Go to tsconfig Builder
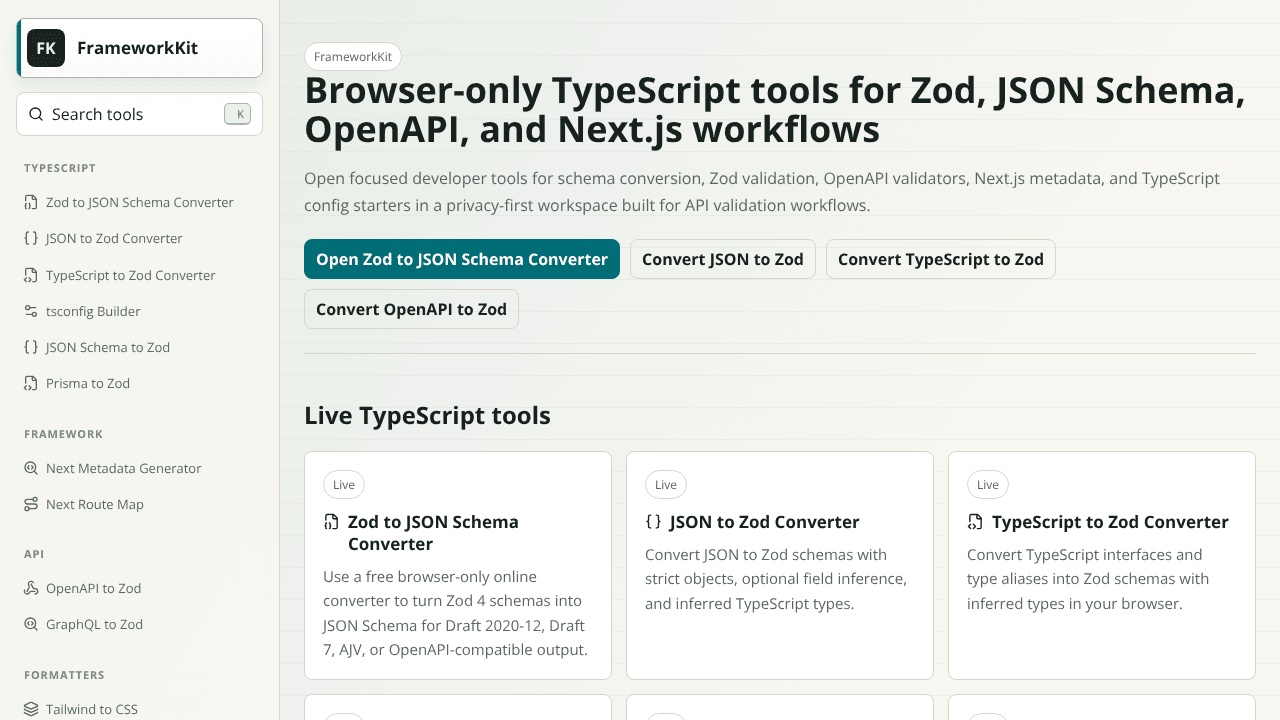The height and width of the screenshot is (720, 1280). (x=140, y=311)
